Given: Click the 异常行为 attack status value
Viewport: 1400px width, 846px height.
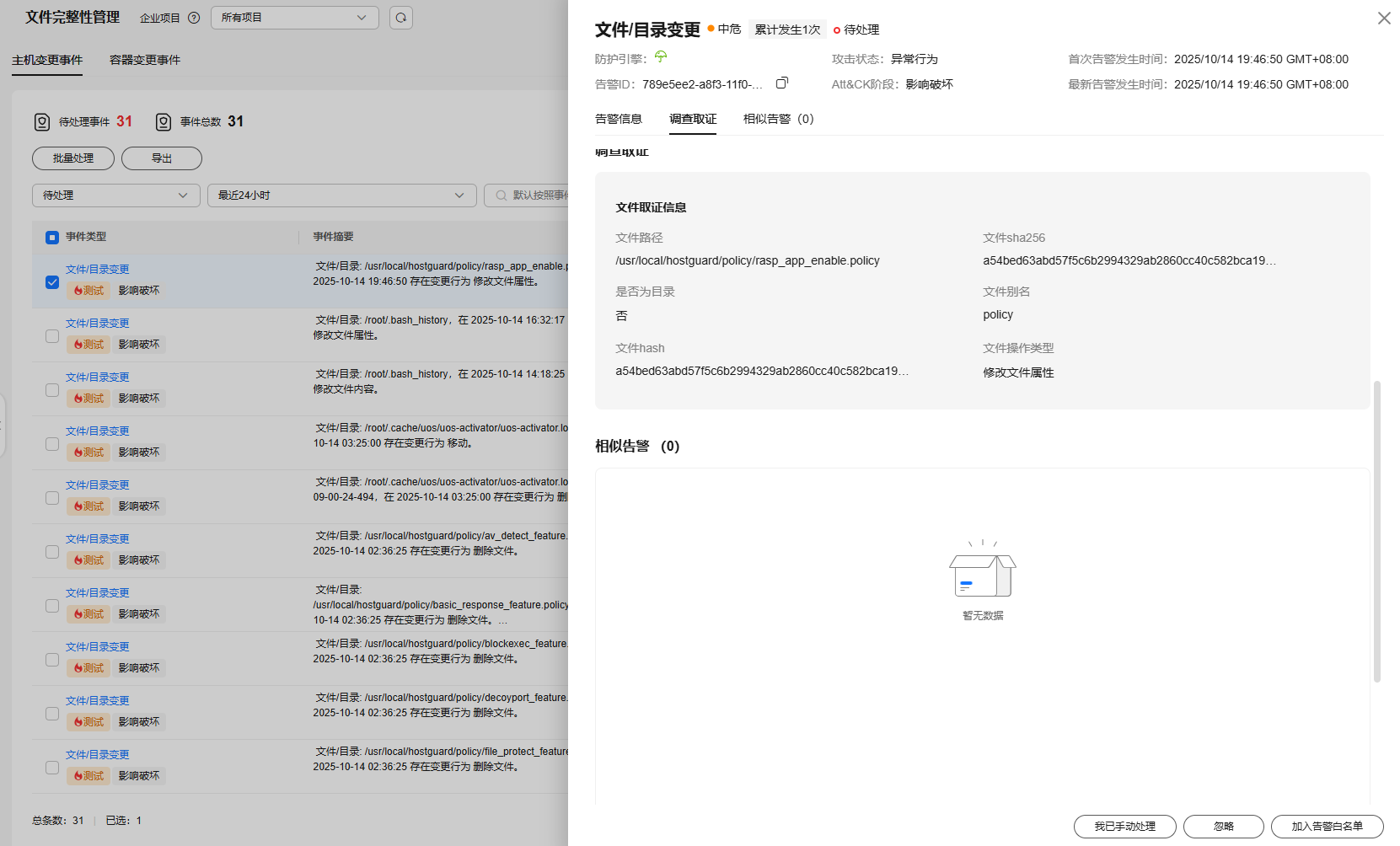Looking at the screenshot, I should coord(915,59).
